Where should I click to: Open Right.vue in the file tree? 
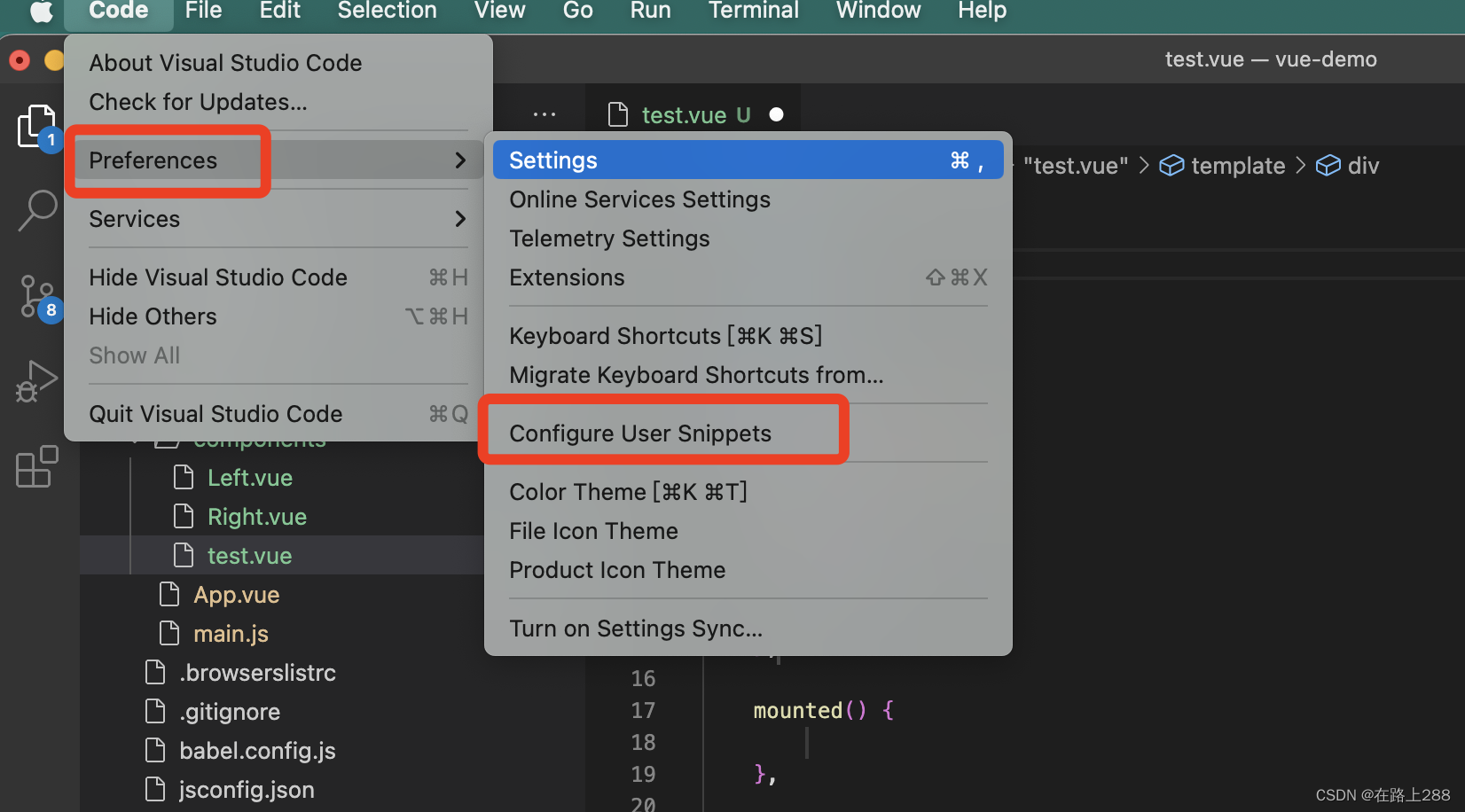[x=257, y=516]
